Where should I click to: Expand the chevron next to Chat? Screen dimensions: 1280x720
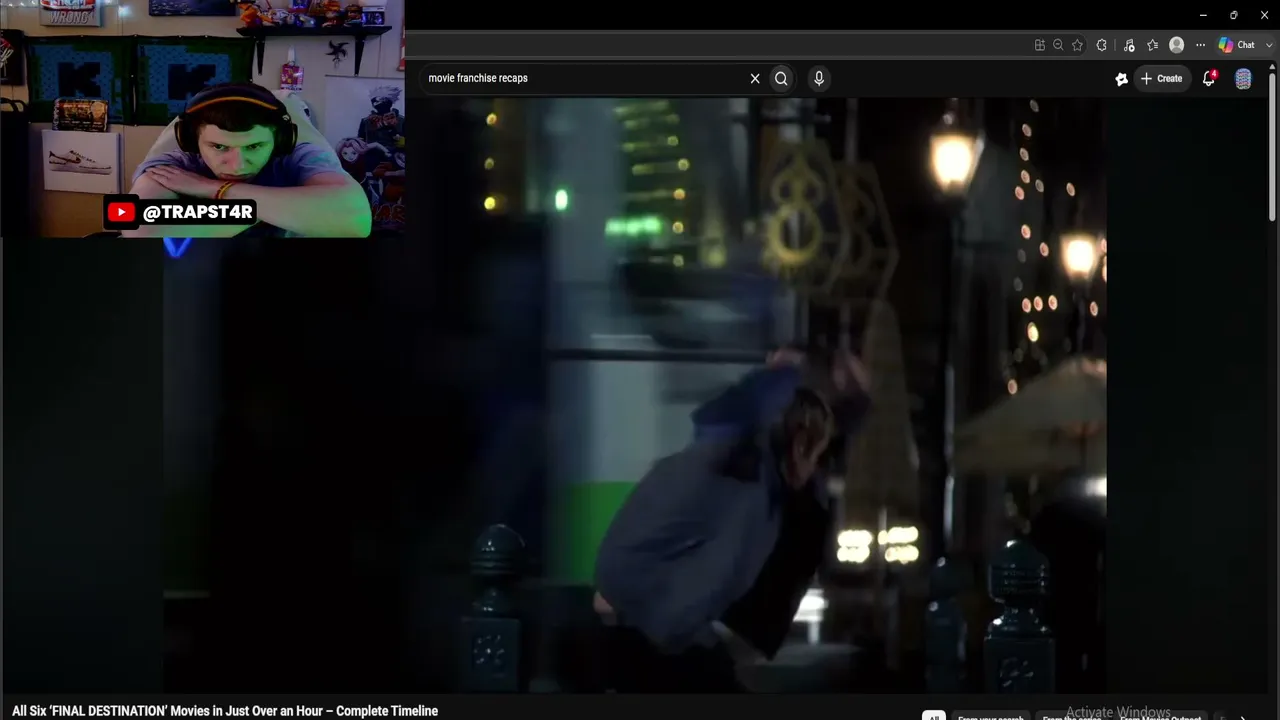1269,45
